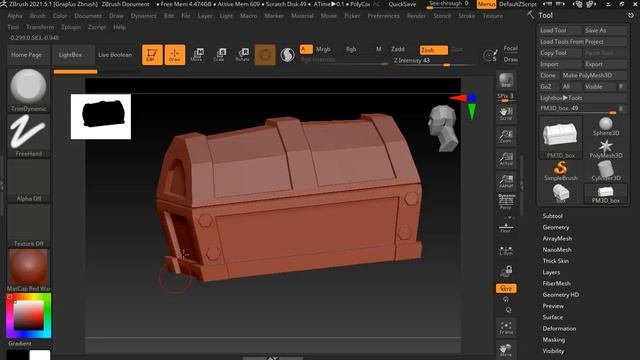Toggle the Rgb channel
This screenshot has width=640, height=360.
[x=351, y=49]
